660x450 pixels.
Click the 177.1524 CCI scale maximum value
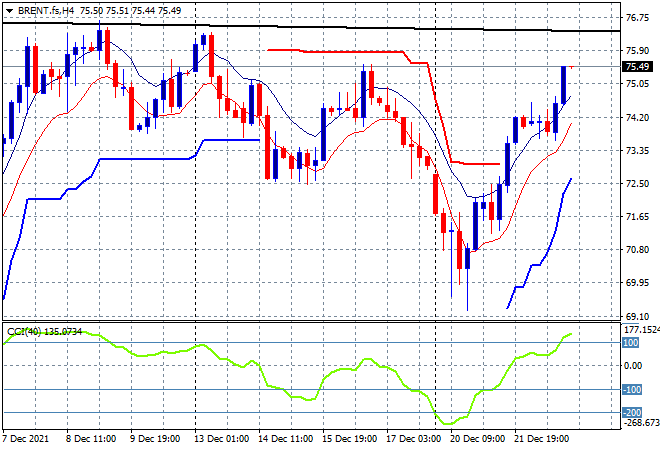coord(640,330)
